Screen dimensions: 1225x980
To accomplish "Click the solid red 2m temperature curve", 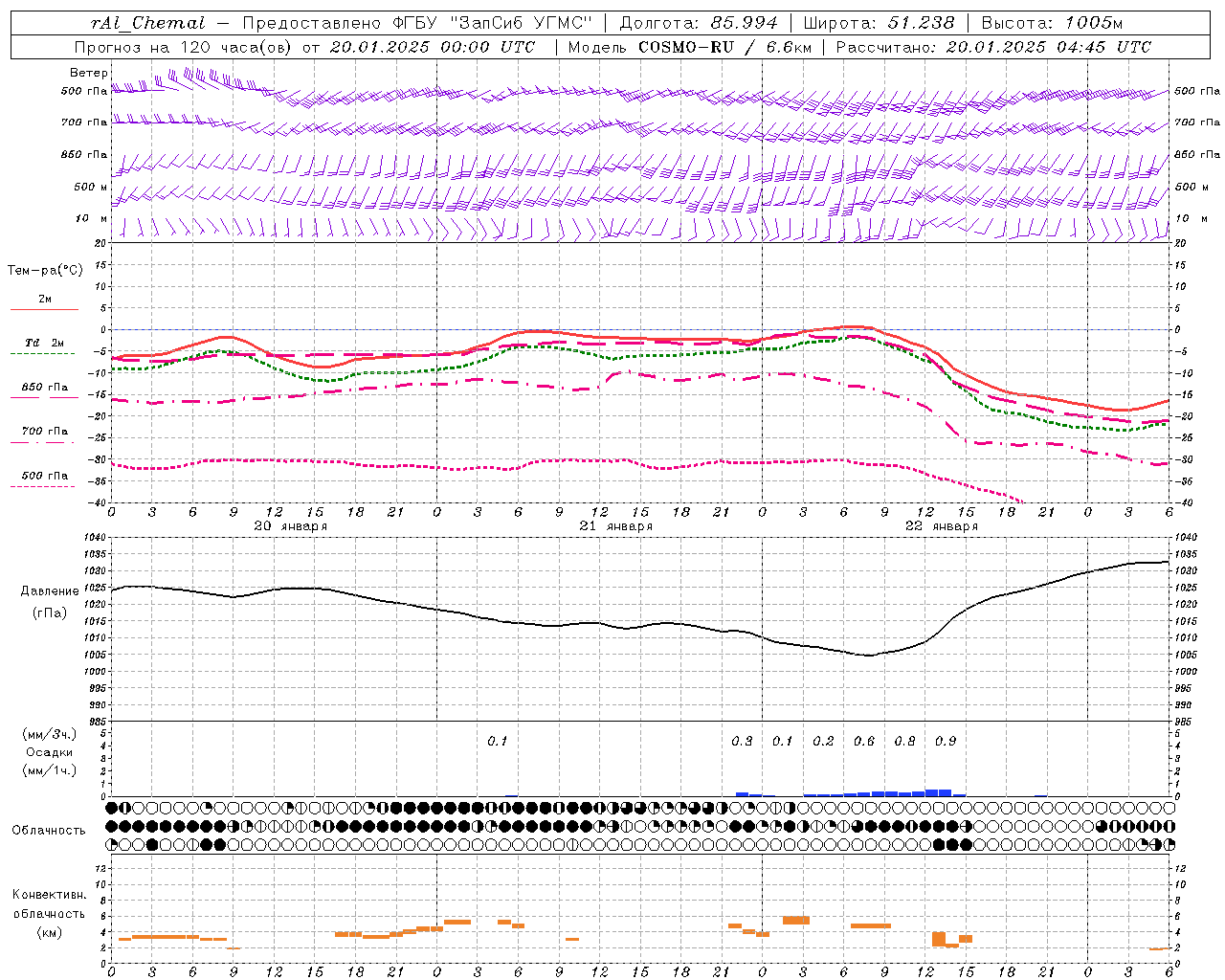I will (x=641, y=337).
